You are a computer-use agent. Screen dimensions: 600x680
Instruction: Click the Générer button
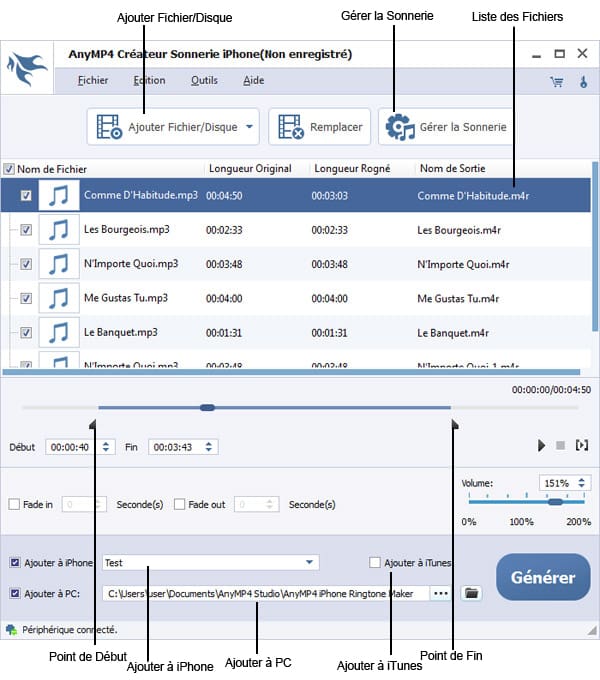[543, 577]
